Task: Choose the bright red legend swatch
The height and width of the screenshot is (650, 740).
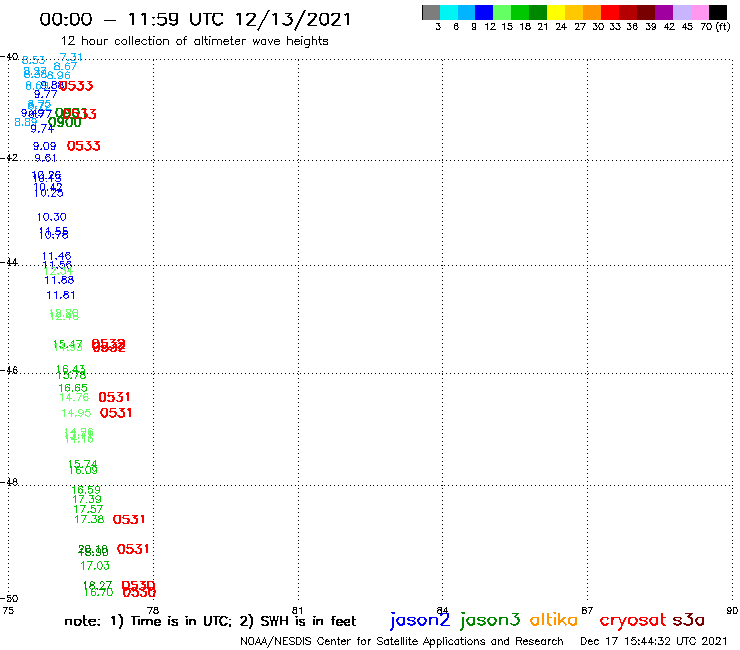Action: tap(610, 13)
